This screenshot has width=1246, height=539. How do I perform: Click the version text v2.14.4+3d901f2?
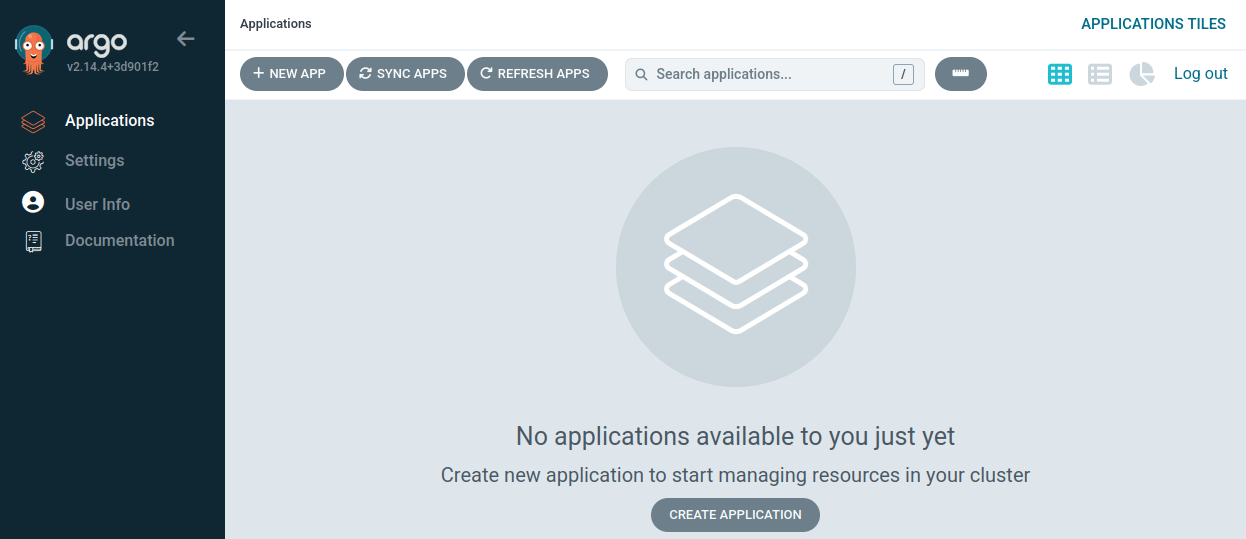[x=113, y=68]
